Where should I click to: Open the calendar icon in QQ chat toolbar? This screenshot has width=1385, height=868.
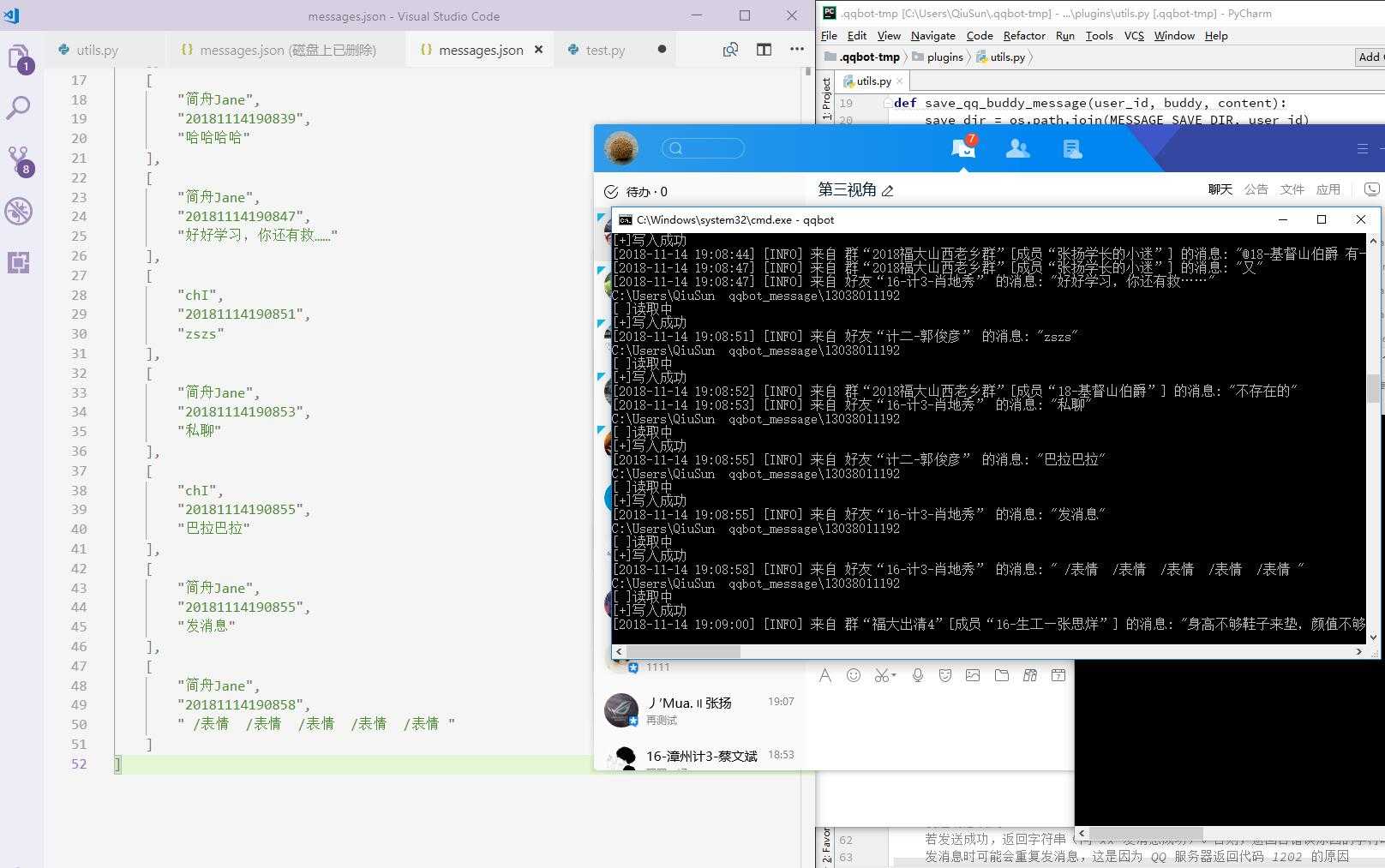tap(1058, 675)
